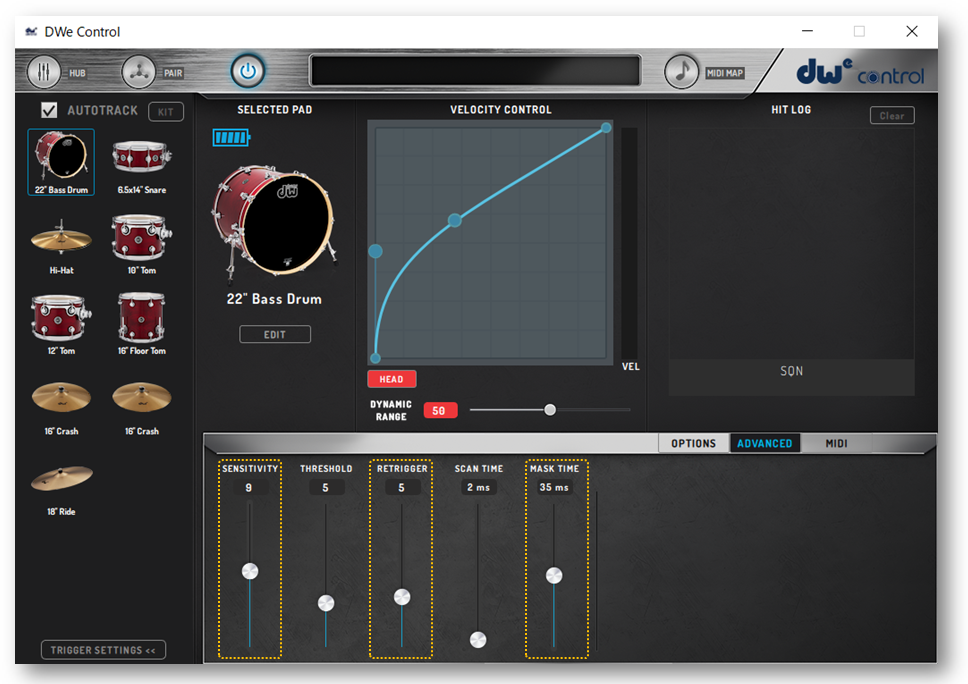
Task: Click the Dynamic Range slider handle
Action: (x=549, y=409)
